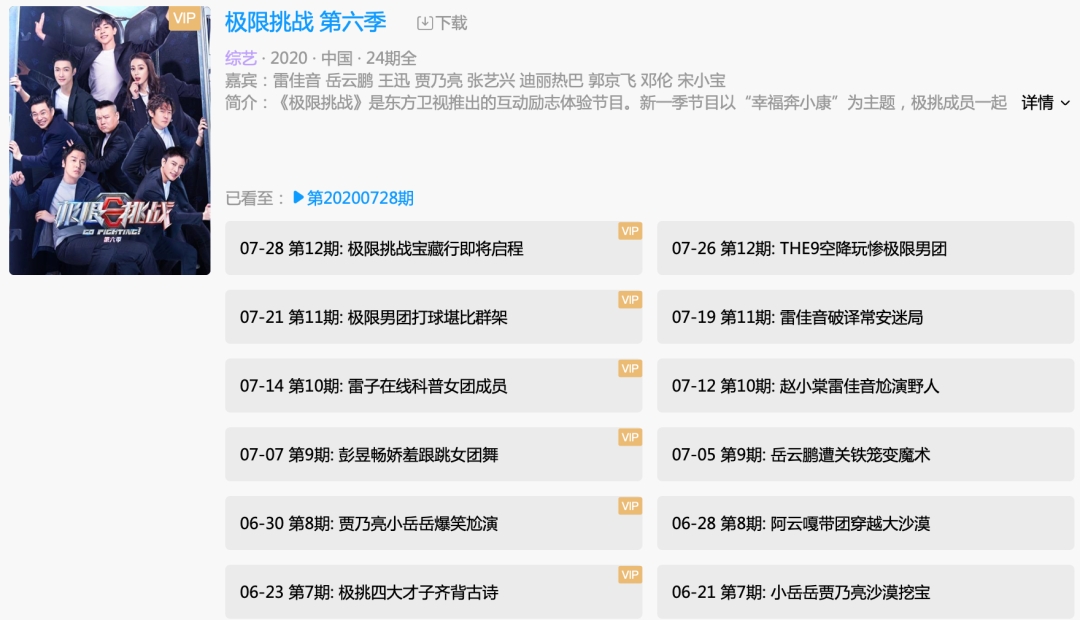Play 06-30 第8期 贾乃亮小岳岳爆笑尬演
This screenshot has height=620, width=1080.
pyautogui.click(x=433, y=523)
